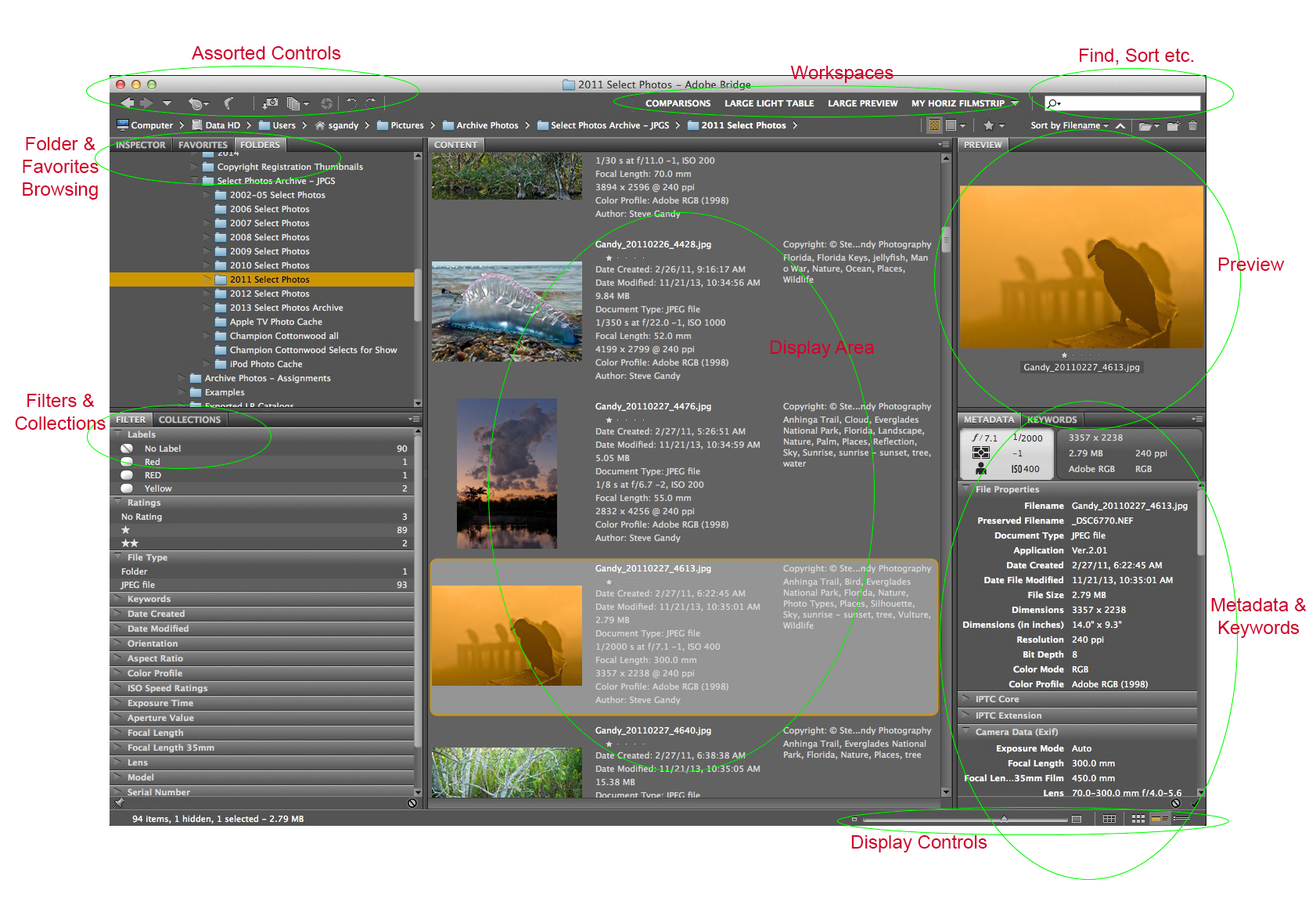The image size is (1316, 901).
Task: Toggle the Yellow label filter
Action: 261,488
